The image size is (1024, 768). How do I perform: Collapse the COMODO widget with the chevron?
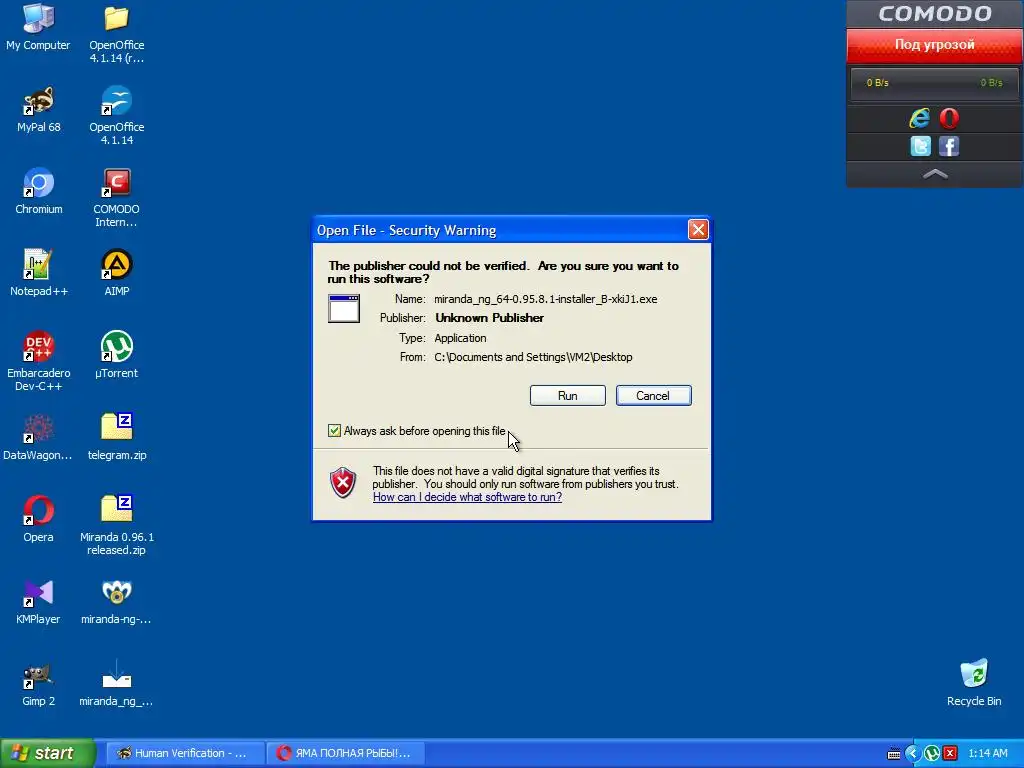(x=935, y=174)
